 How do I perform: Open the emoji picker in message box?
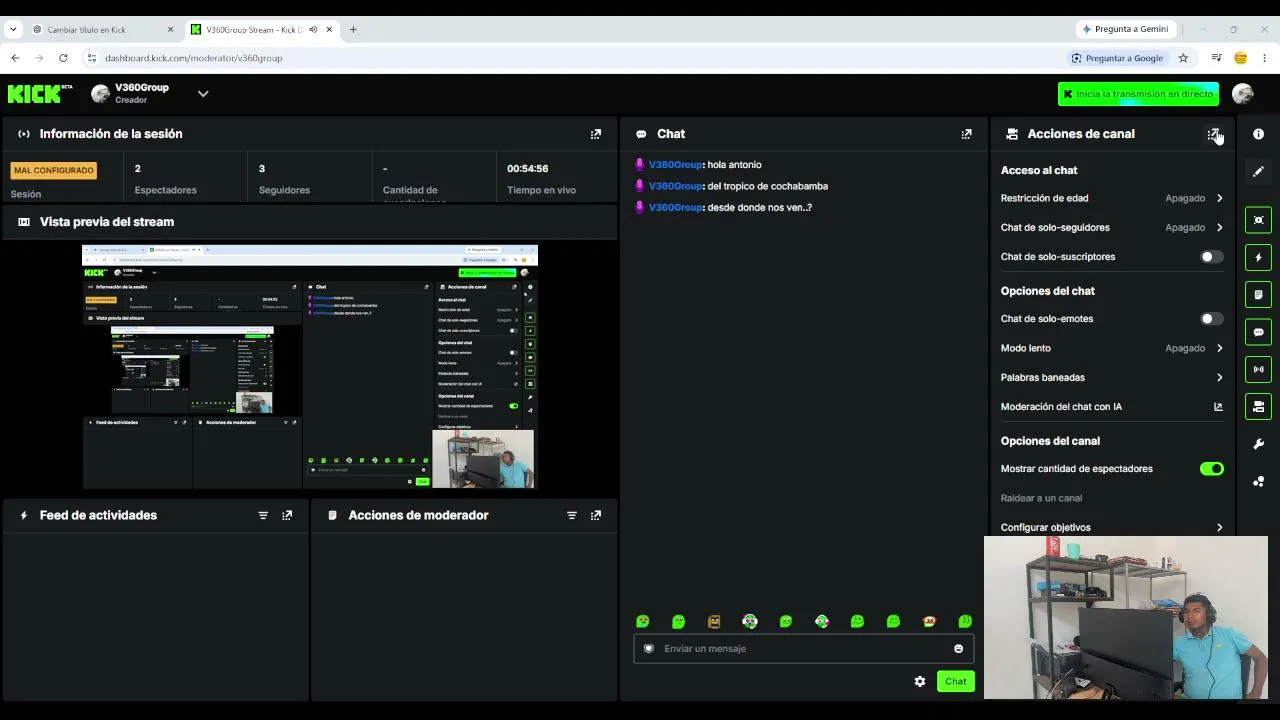click(x=958, y=649)
